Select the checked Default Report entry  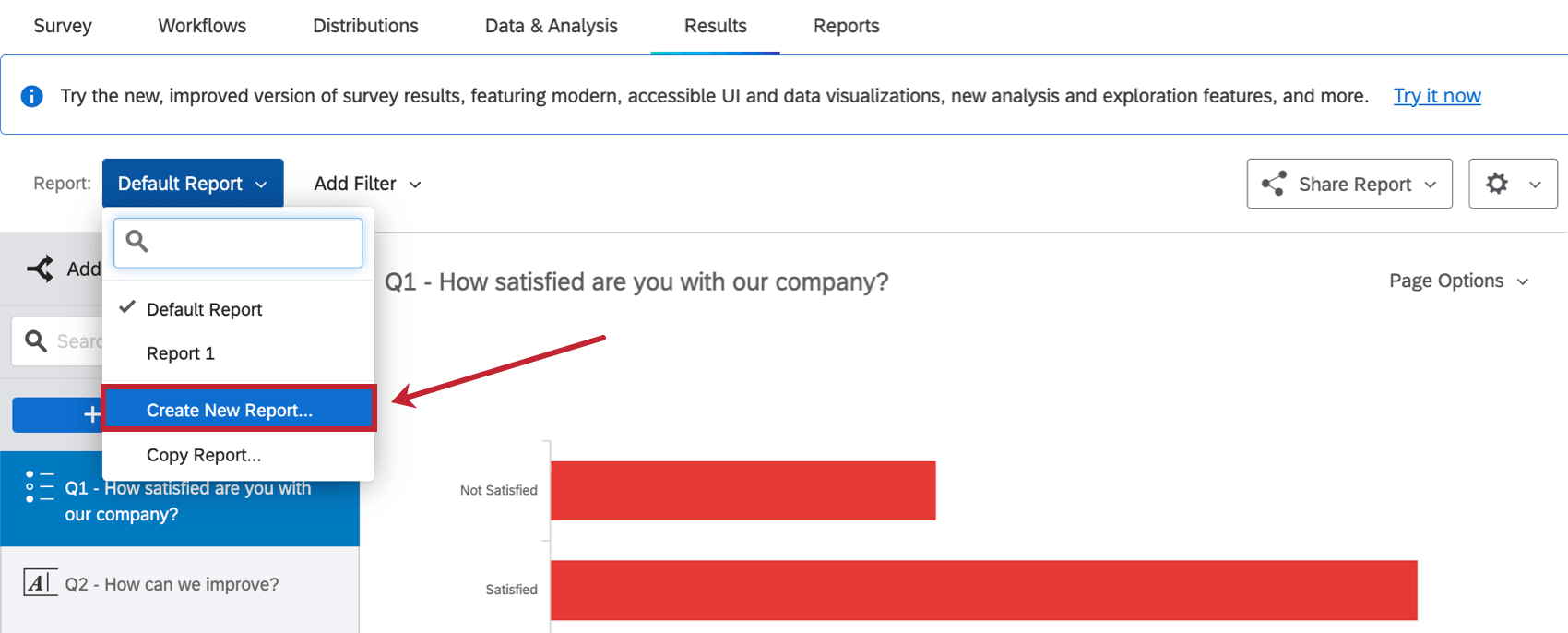click(203, 308)
